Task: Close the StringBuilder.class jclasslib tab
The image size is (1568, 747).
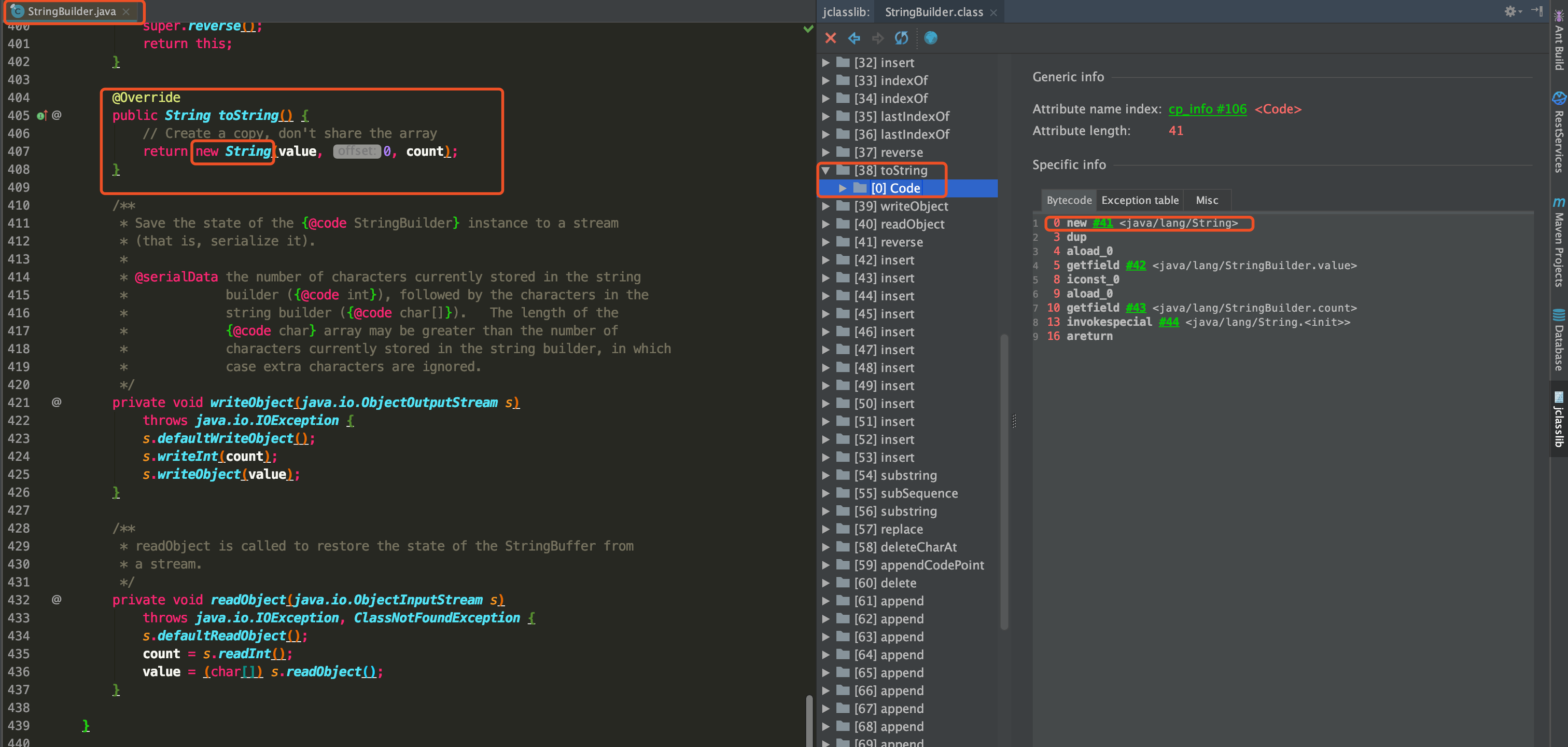Action: click(x=993, y=12)
